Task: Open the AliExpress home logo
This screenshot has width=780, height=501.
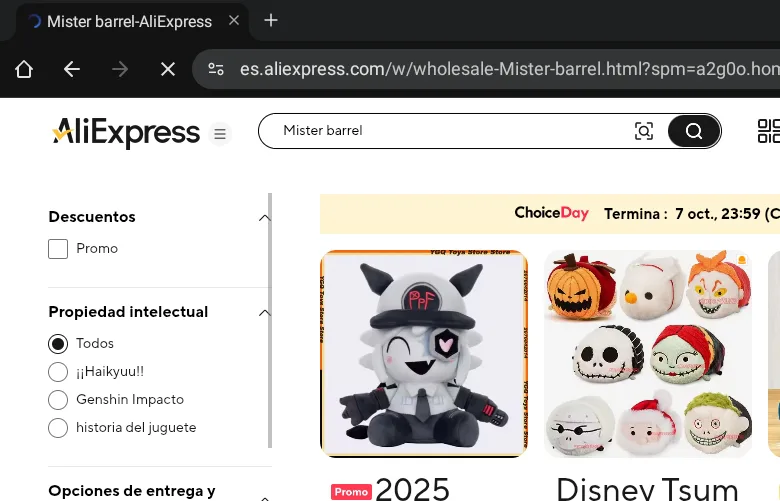Action: pos(126,132)
